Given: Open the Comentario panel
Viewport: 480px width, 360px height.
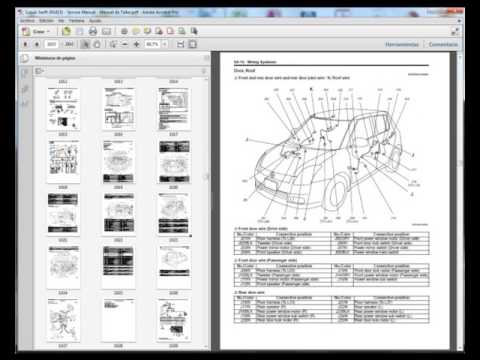Looking at the screenshot, I should pyautogui.click(x=443, y=44).
